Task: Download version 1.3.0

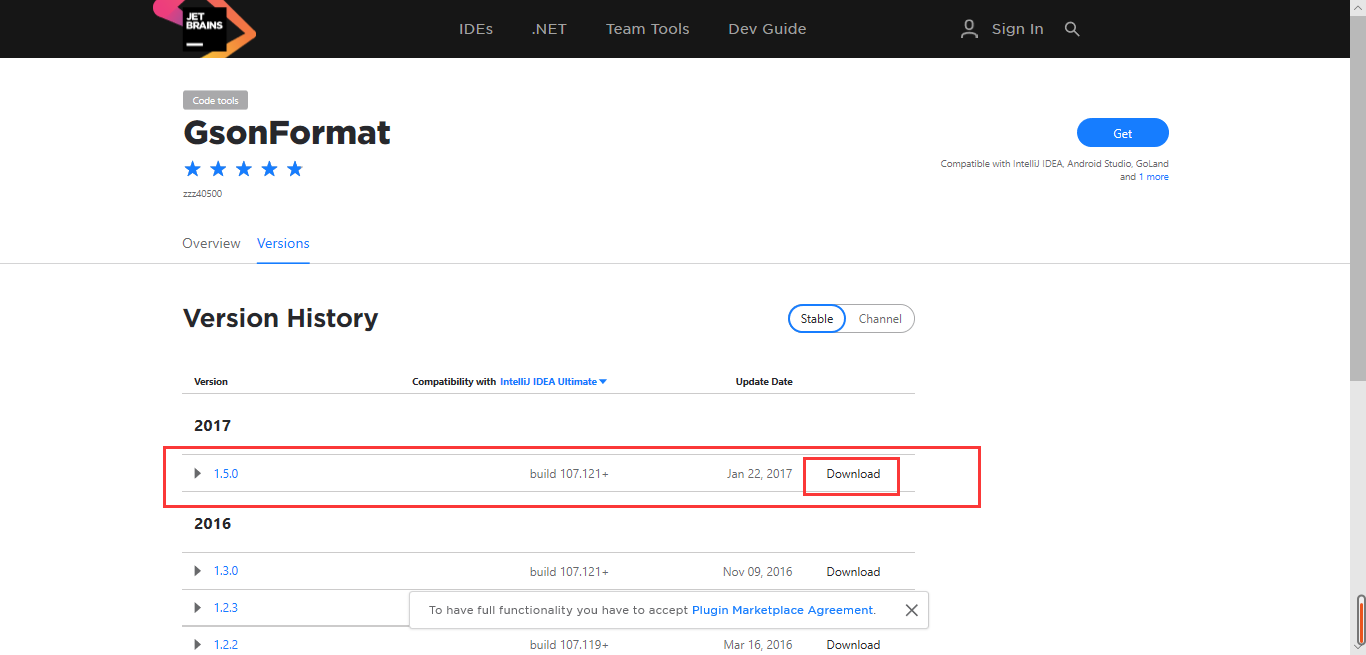Action: (853, 572)
